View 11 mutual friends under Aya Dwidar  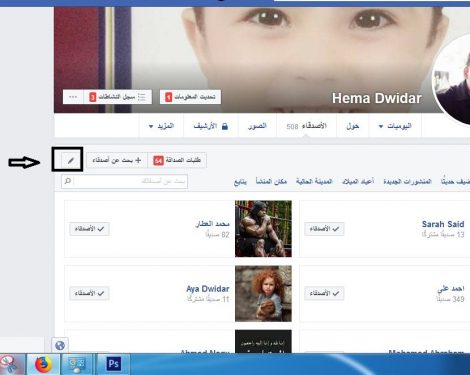[208, 299]
